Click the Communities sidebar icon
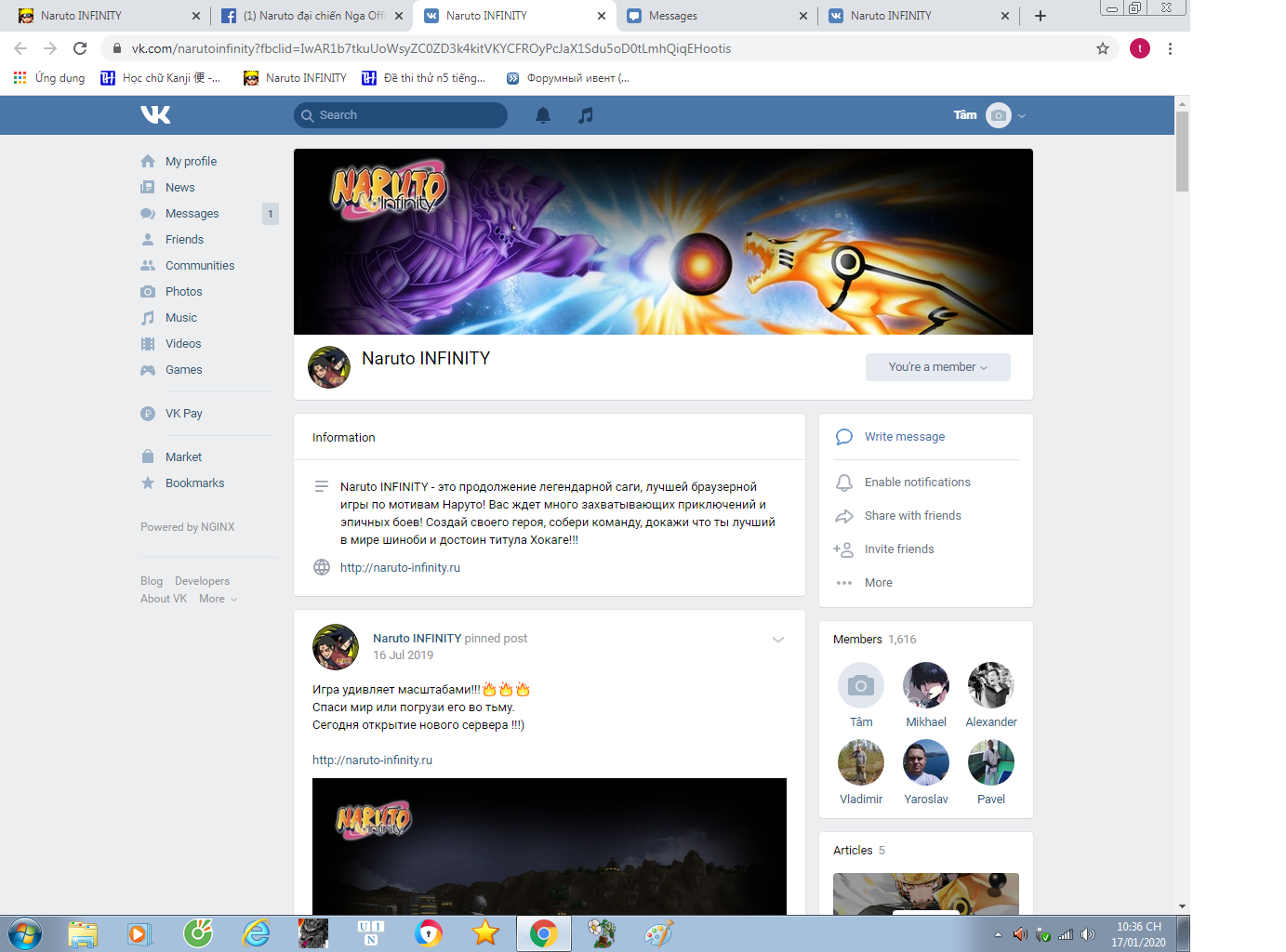Viewport: 1286px width, 952px height. pos(148,265)
